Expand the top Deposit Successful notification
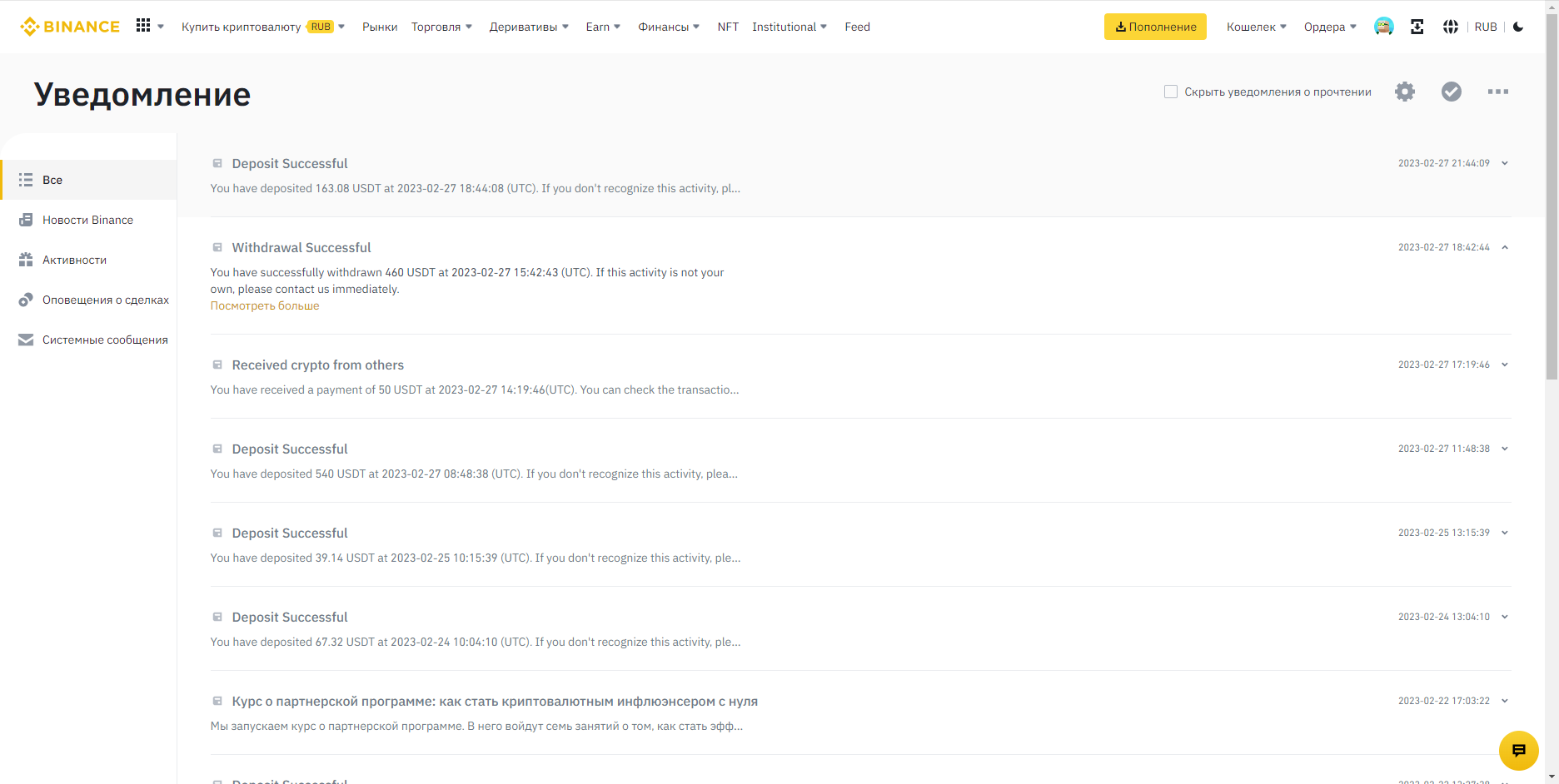Viewport: 1559px width, 784px height. point(1505,163)
